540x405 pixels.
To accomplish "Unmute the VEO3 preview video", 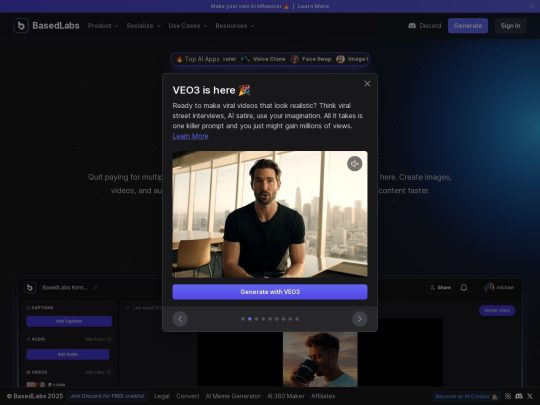I will tap(354, 164).
